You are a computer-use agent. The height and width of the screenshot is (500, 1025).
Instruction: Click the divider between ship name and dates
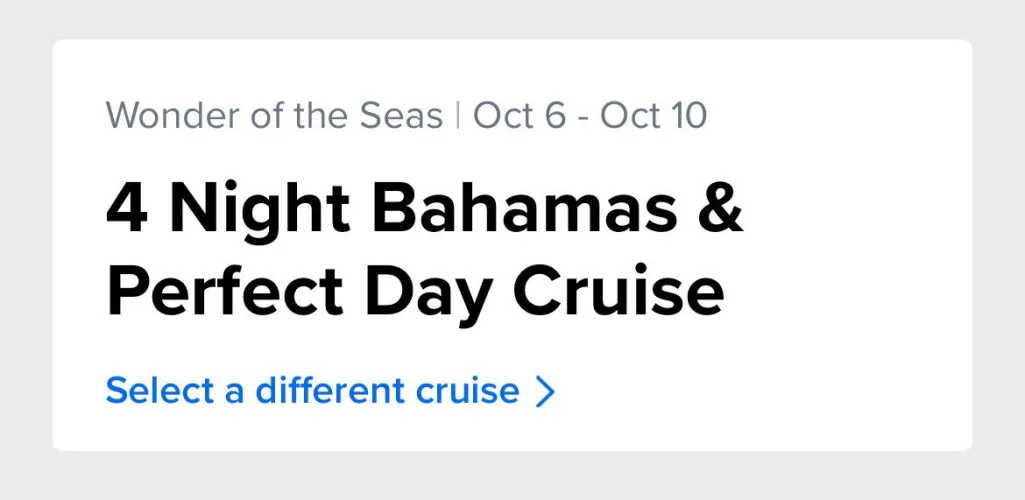[x=458, y=116]
